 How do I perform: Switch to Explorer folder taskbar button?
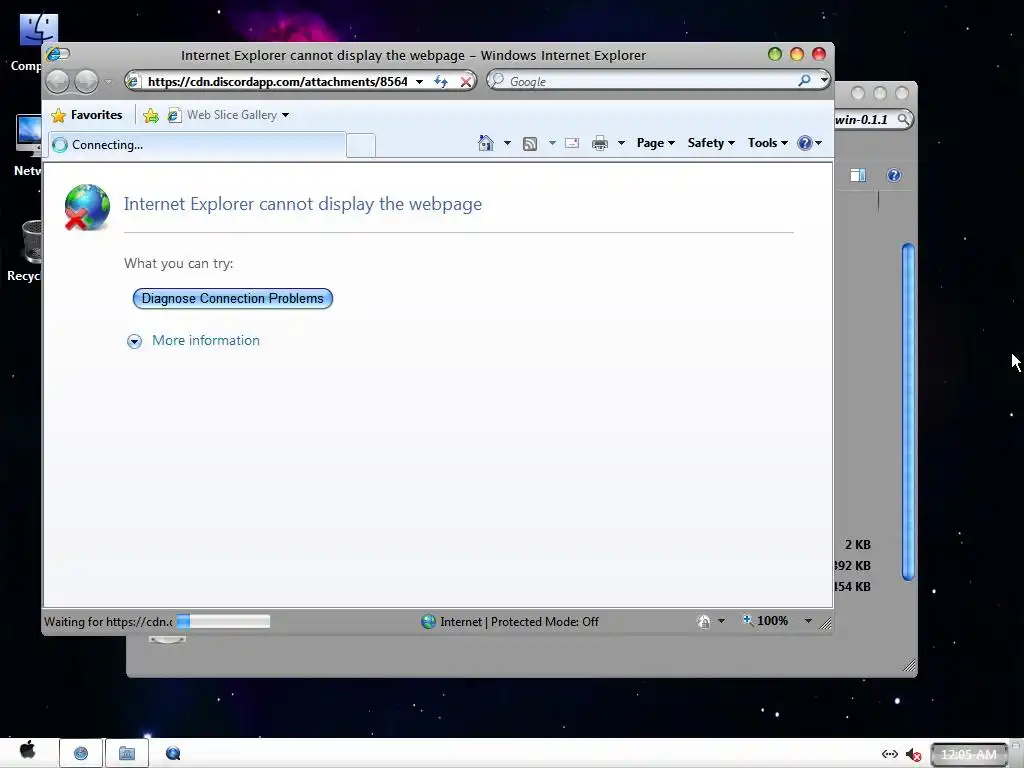(x=127, y=754)
